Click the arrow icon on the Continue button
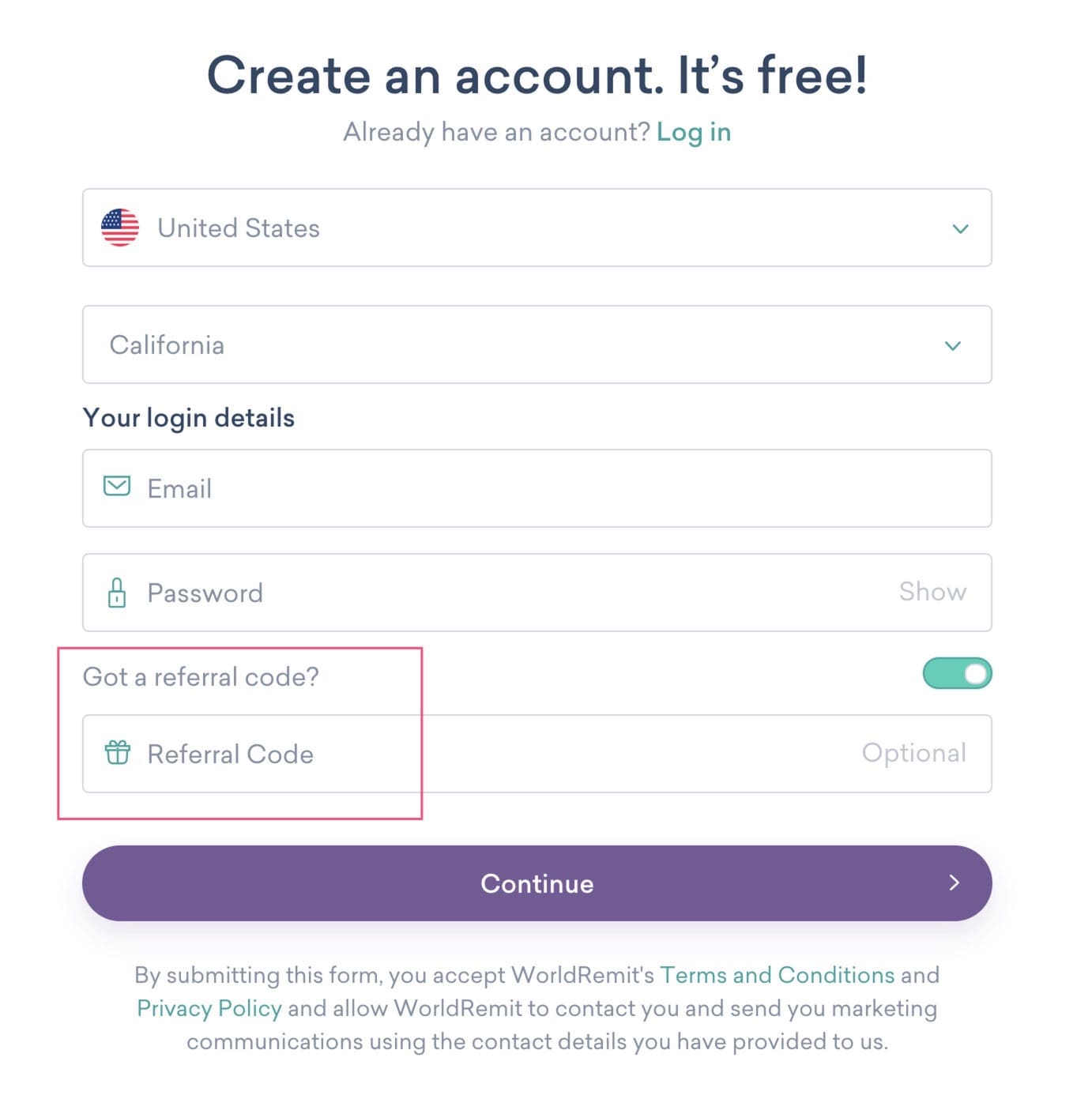 [x=954, y=883]
